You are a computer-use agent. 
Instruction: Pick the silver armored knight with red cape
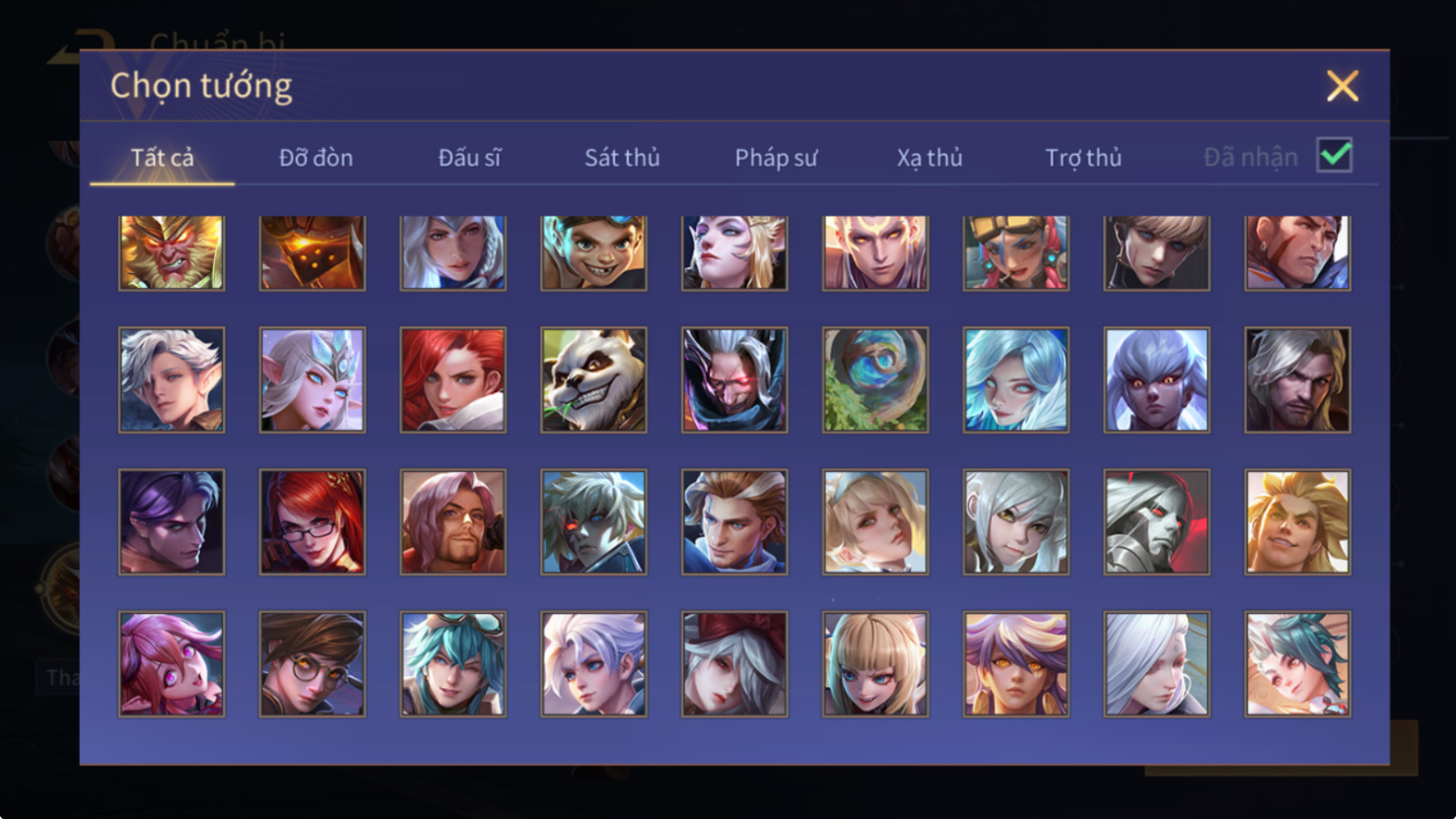pyautogui.click(x=1156, y=521)
